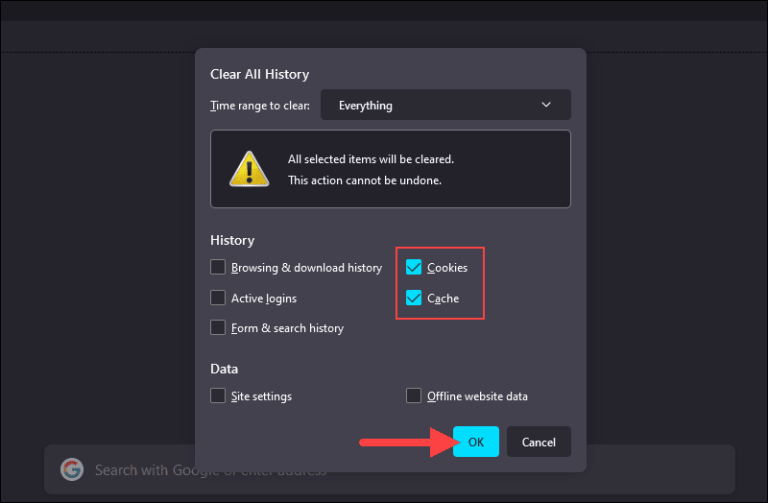768x503 pixels.
Task: Confirm clearing with the OK button
Action: 476,442
